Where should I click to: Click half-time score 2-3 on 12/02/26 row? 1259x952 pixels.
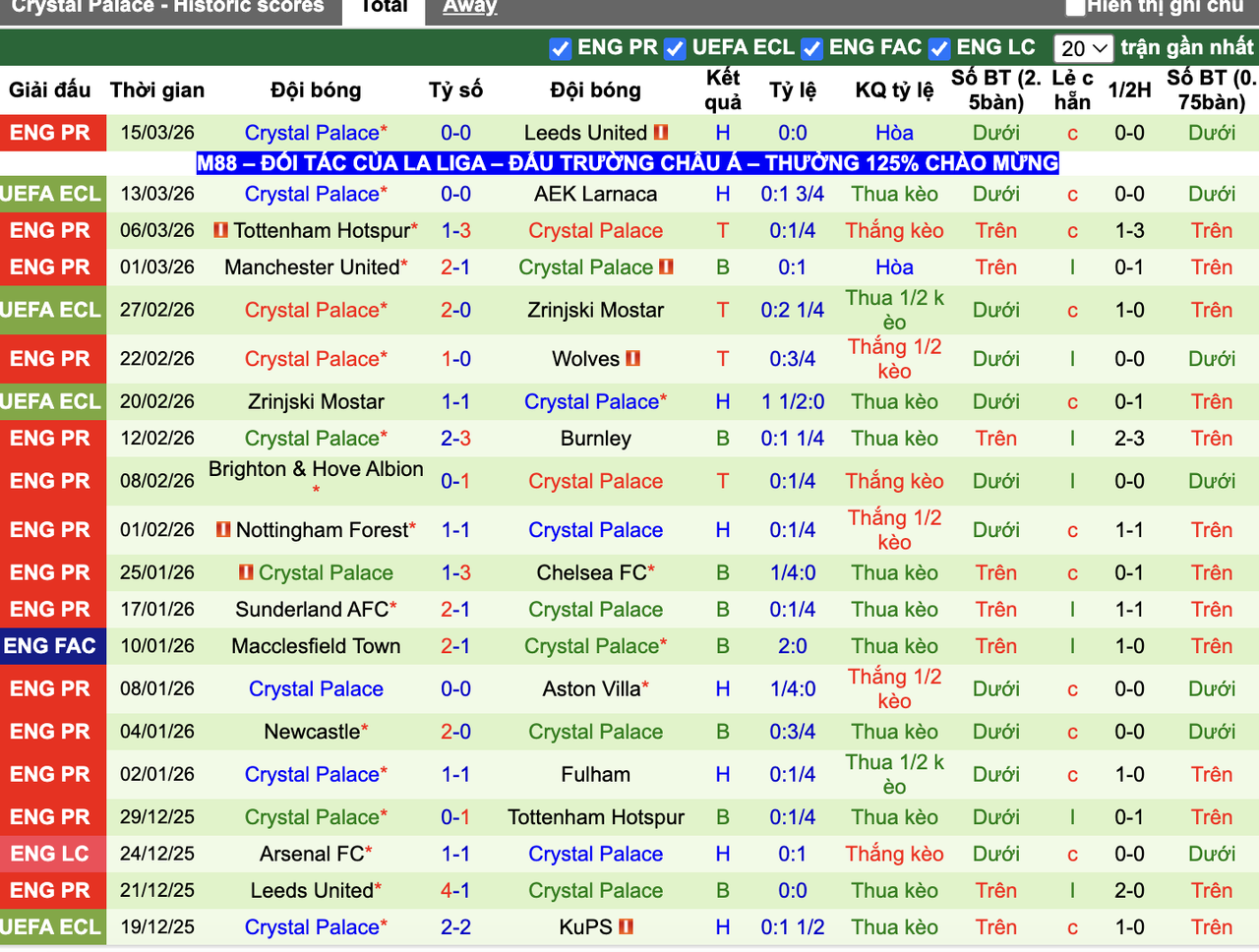coord(1129,438)
